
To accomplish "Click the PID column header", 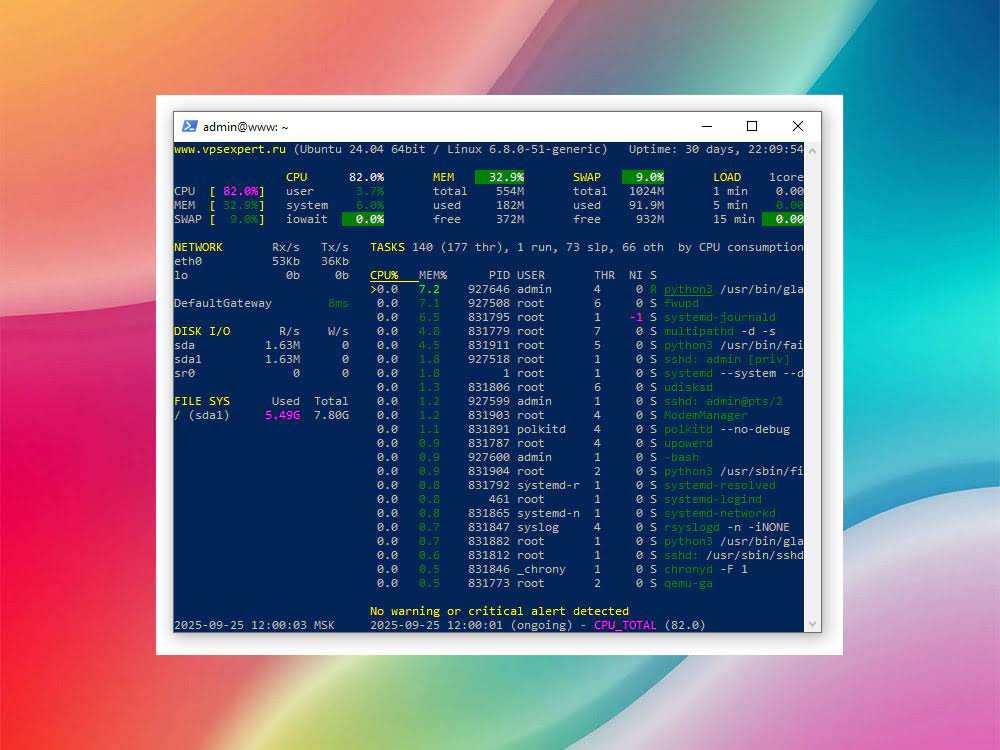I will (499, 276).
